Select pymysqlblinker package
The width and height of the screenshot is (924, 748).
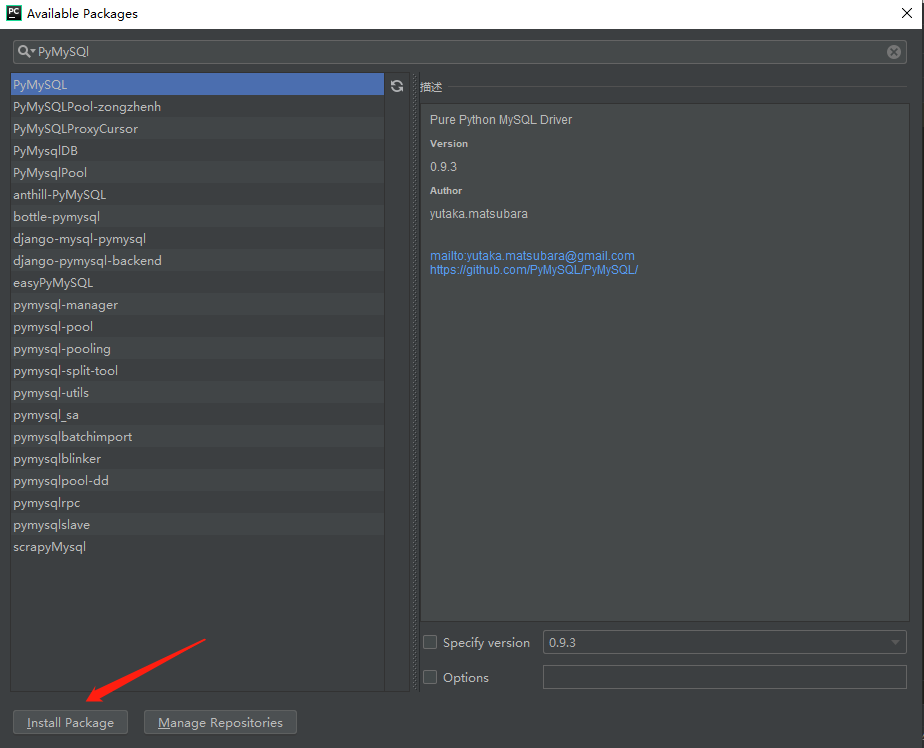coord(197,459)
